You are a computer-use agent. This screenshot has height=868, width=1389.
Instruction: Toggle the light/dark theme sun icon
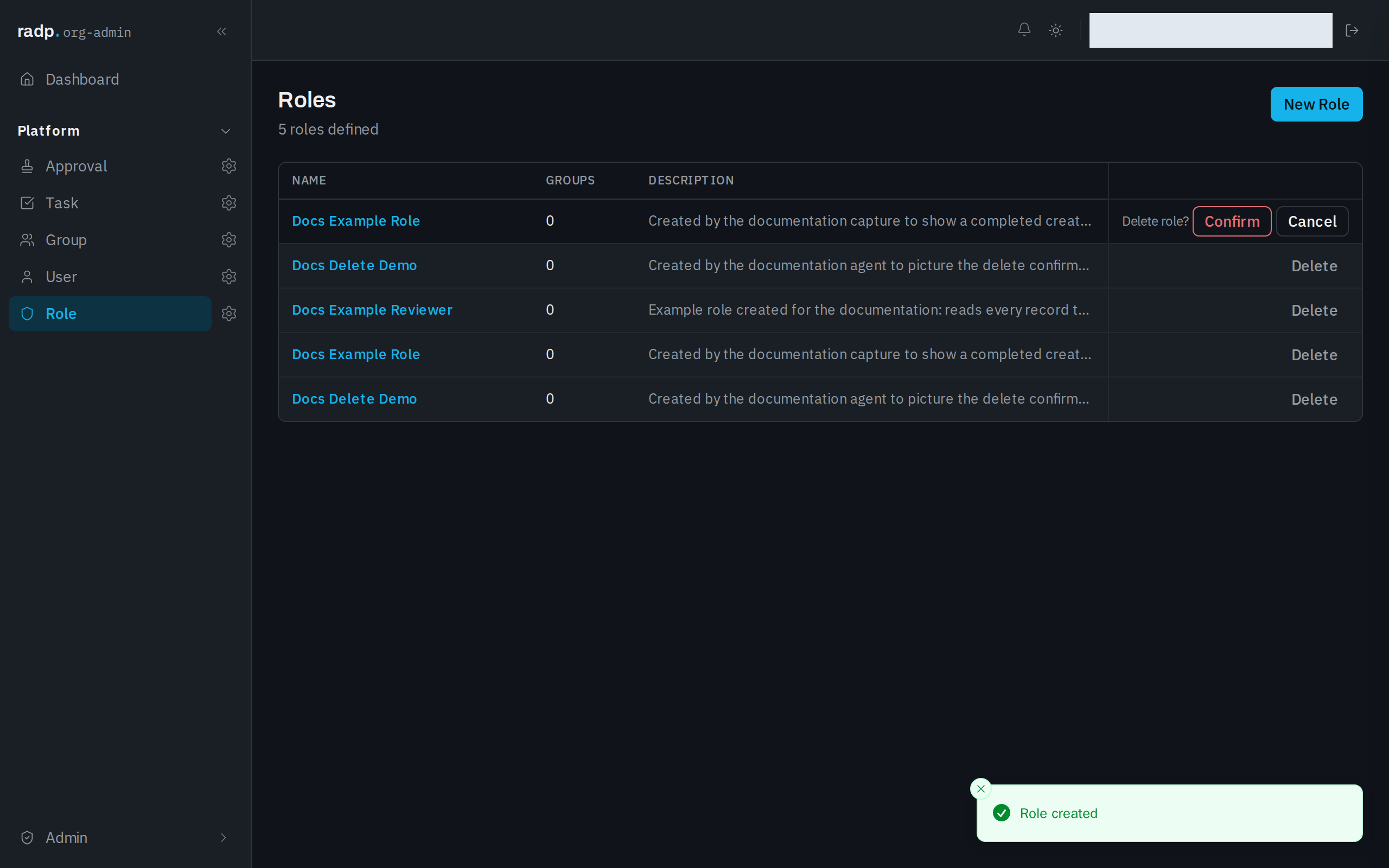pyautogui.click(x=1055, y=30)
